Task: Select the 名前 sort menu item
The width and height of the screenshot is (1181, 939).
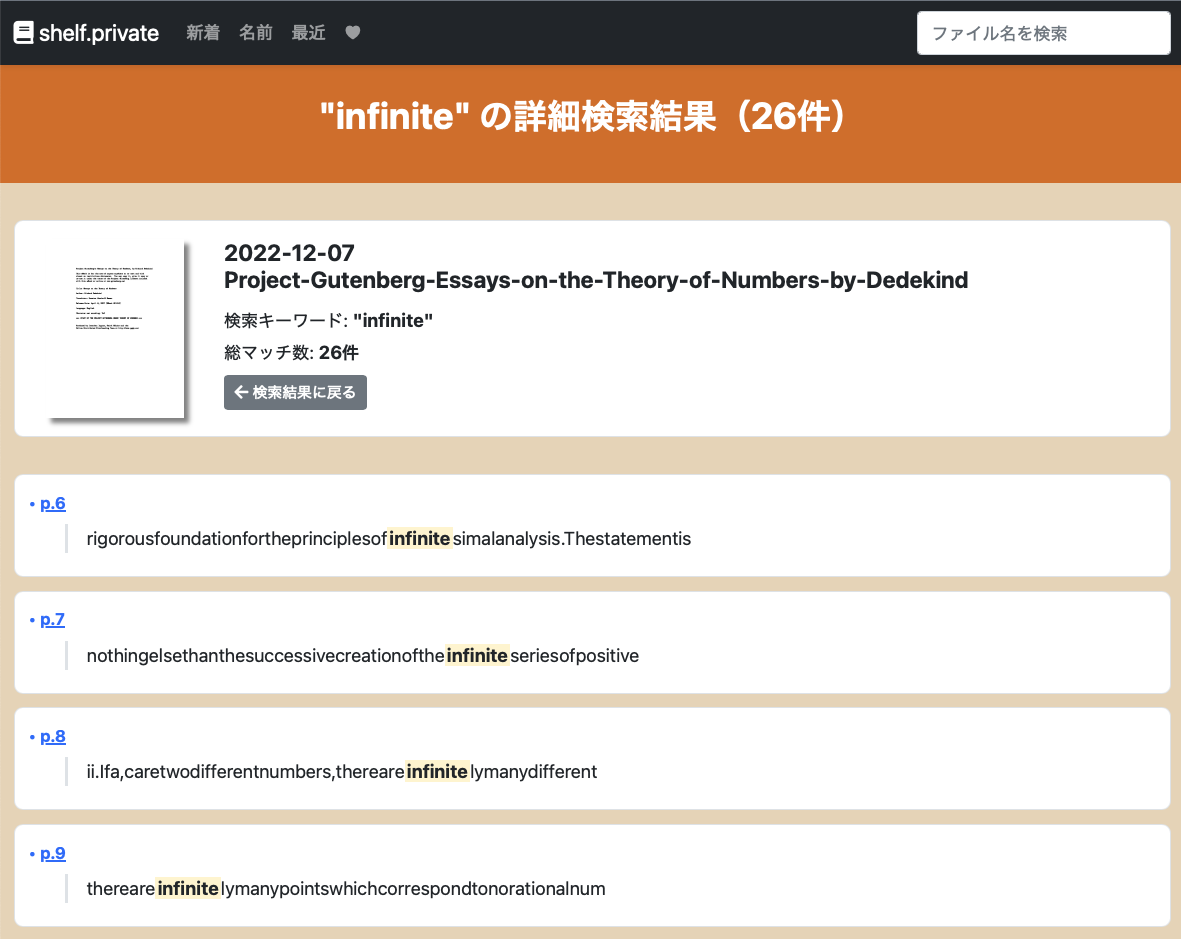Action: 255,32
